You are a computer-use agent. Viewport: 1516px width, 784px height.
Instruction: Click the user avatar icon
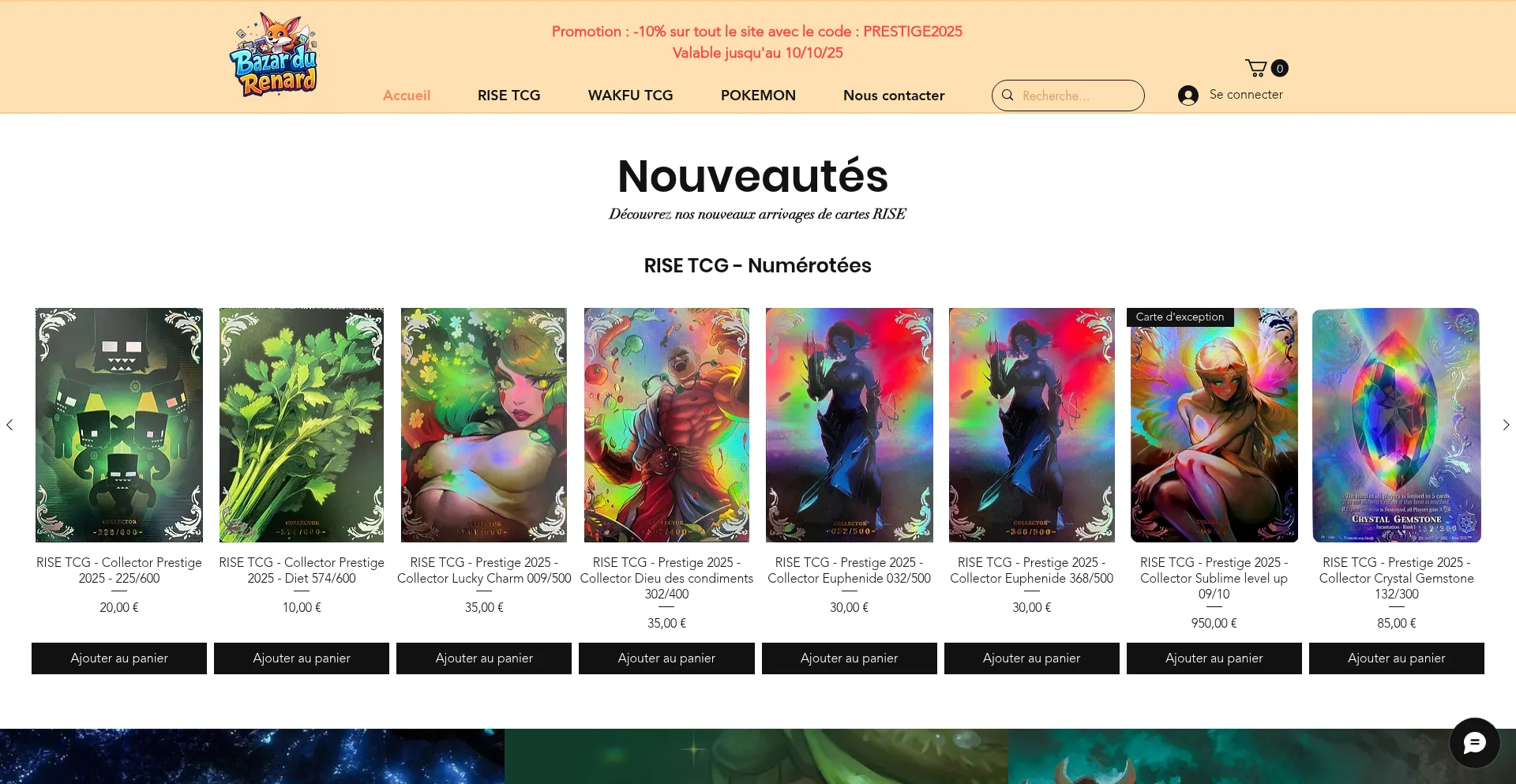click(1188, 95)
